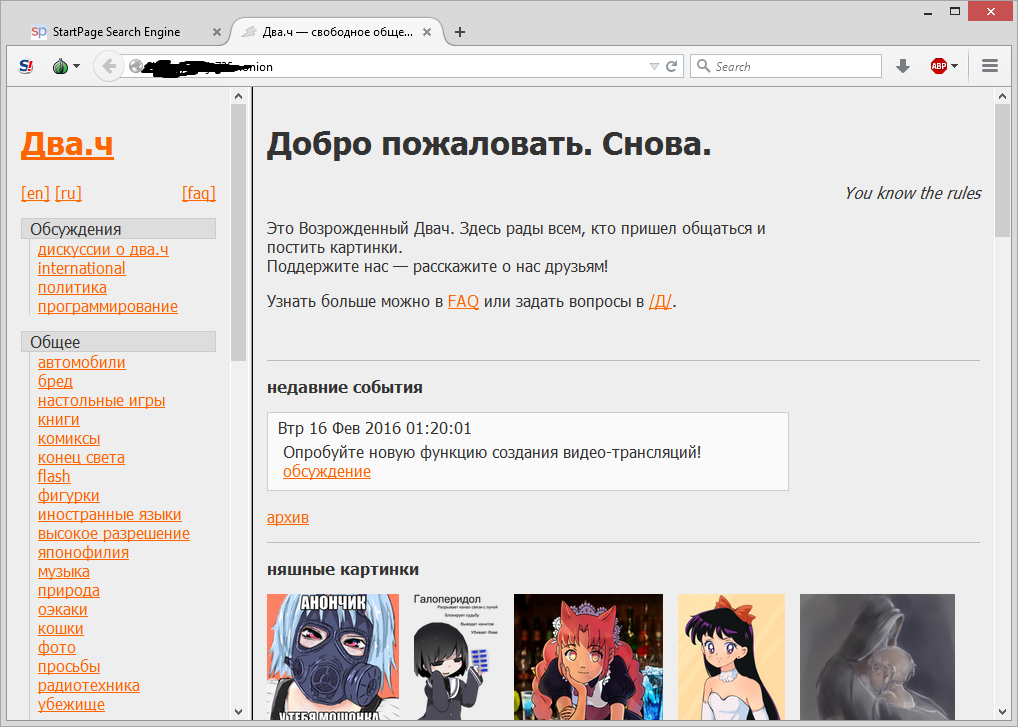The width and height of the screenshot is (1018, 727).
Task: Open the red bow girl thumbnail
Action: [x=731, y=657]
